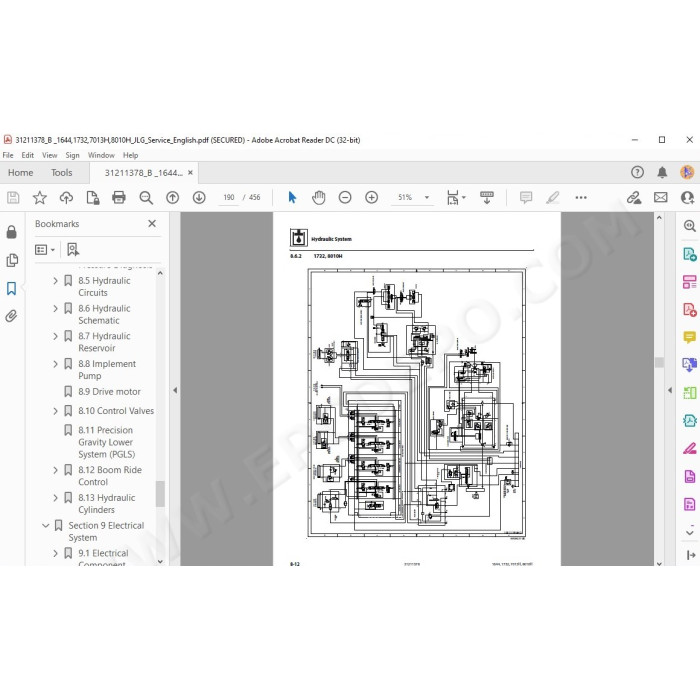This screenshot has width=700, height=700.
Task: Activate the hand pan tool
Action: [318, 197]
